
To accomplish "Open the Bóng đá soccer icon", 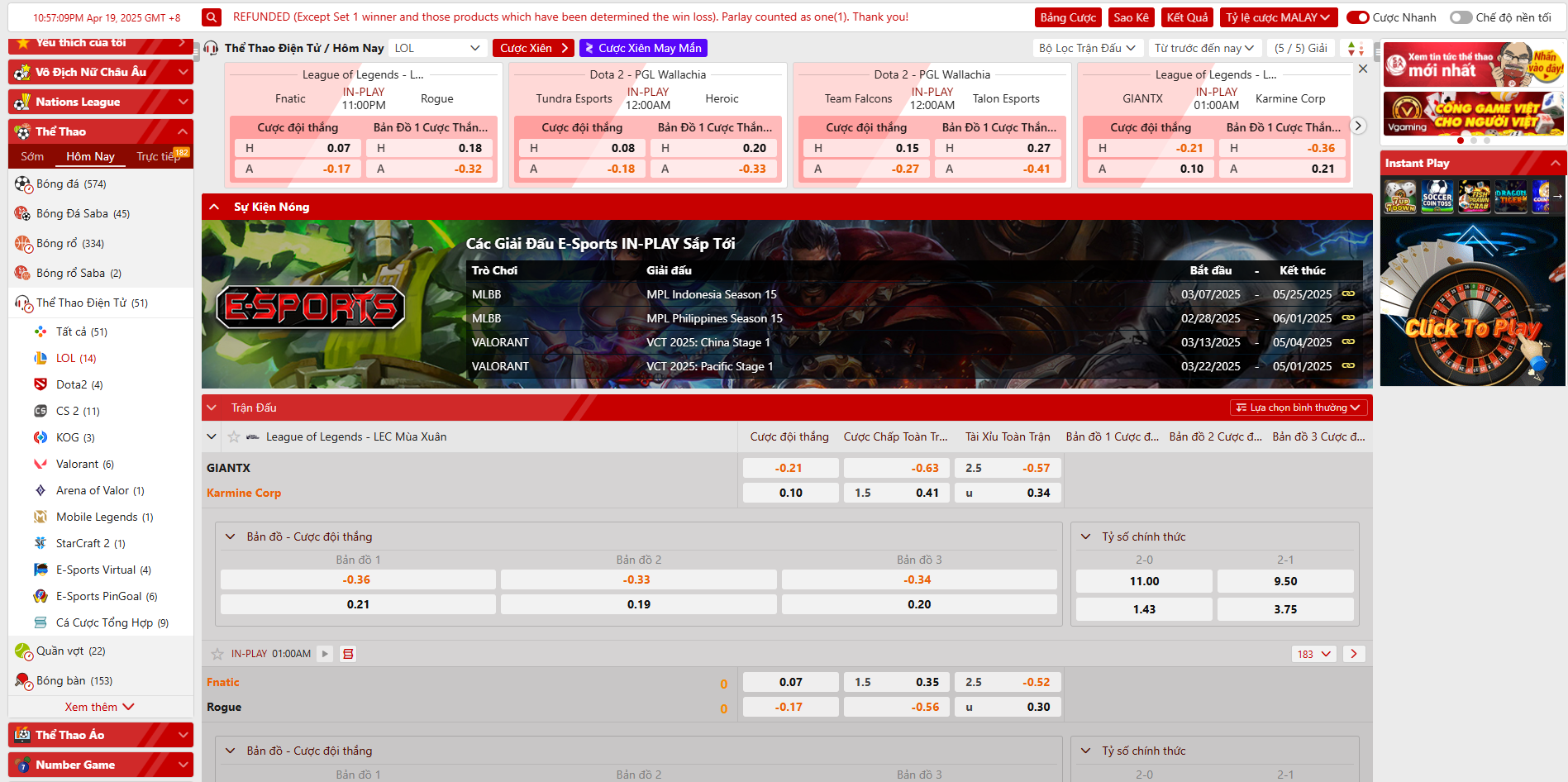I will click(x=22, y=184).
